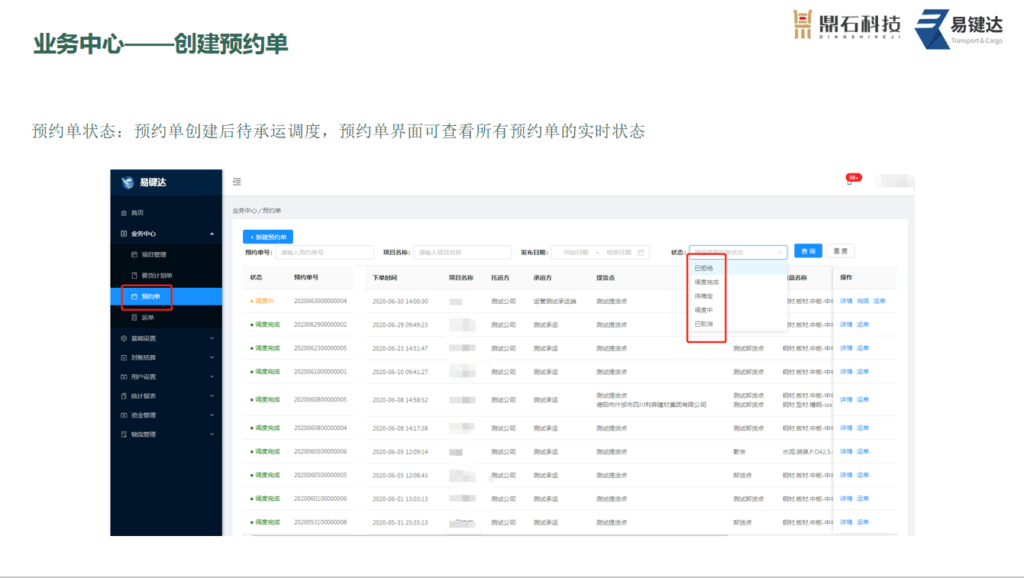Click timestamp 2020-06-08 14:17:38

400,428
